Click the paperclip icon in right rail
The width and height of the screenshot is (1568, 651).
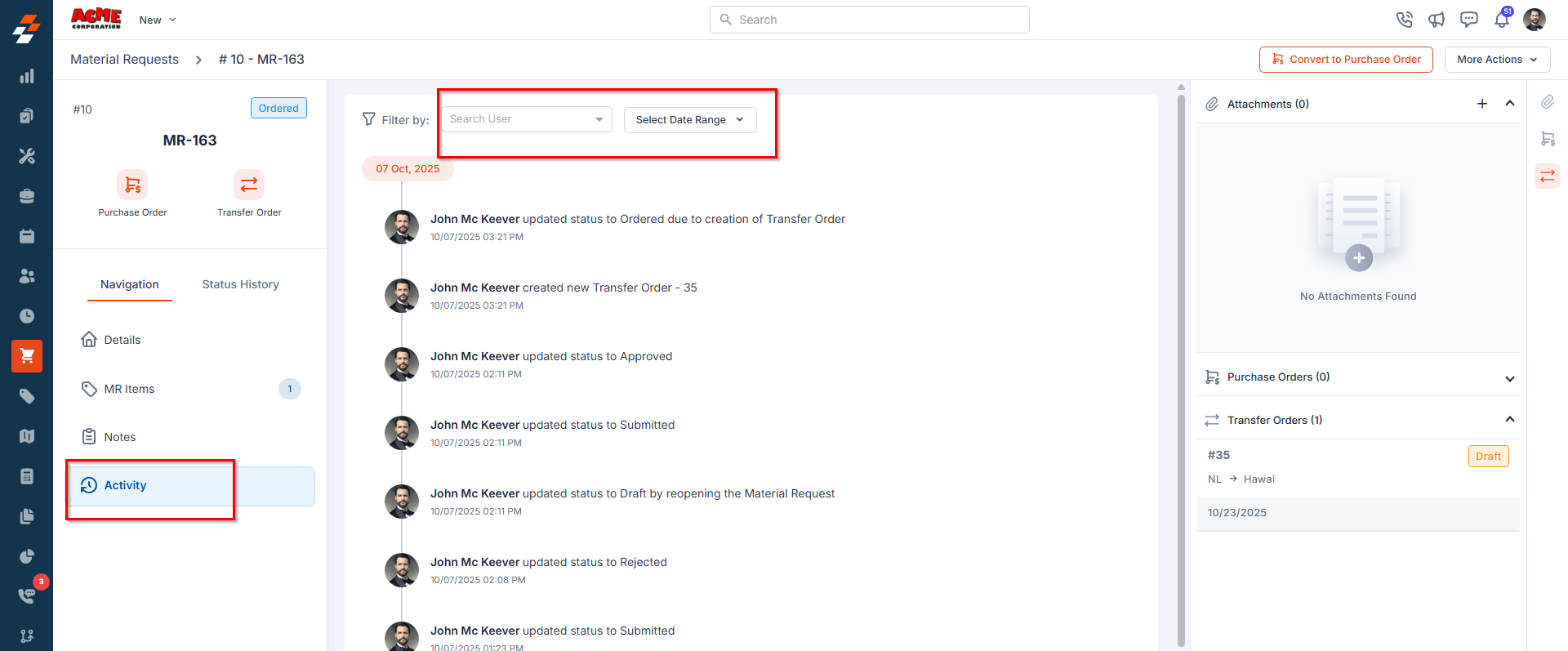tap(1548, 102)
